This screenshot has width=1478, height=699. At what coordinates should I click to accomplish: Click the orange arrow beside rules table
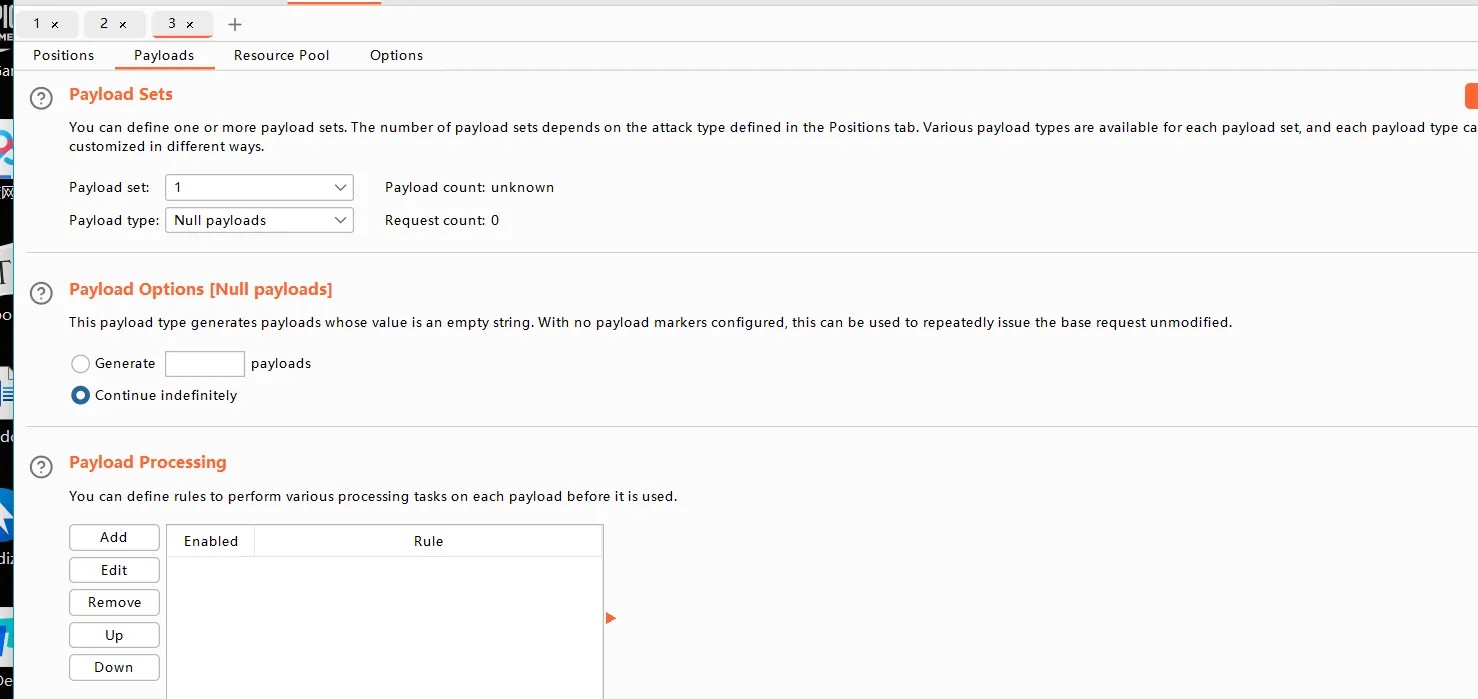[x=611, y=618]
